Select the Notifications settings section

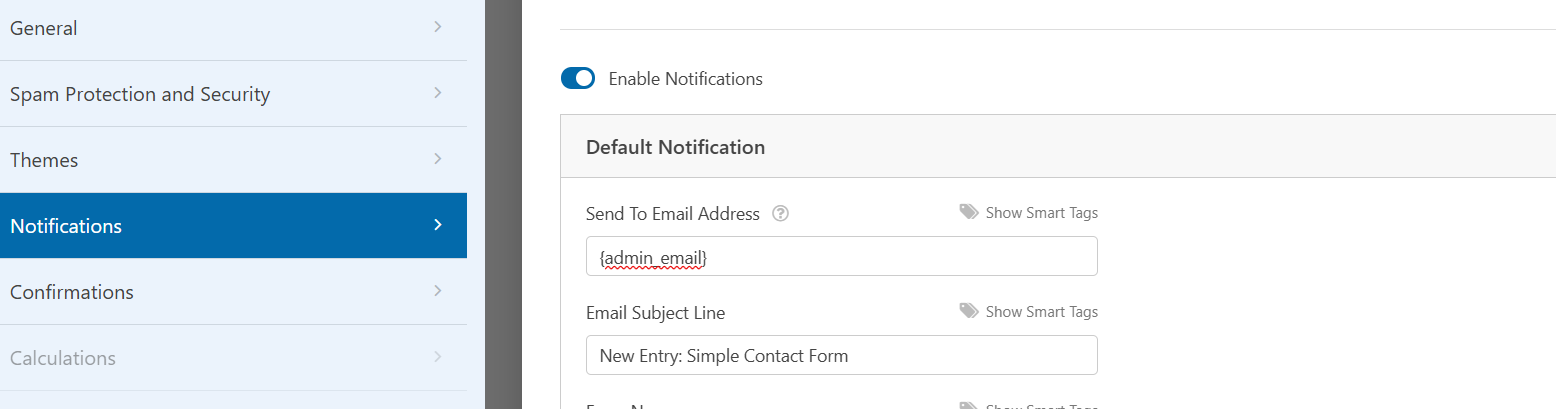(x=233, y=226)
